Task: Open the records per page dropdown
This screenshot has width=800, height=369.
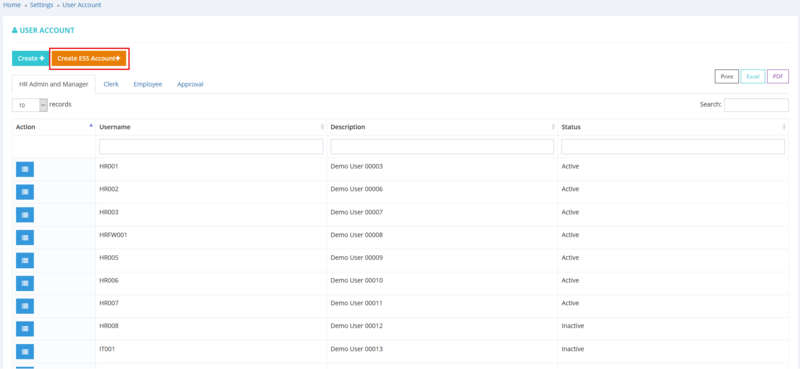Action: click(x=30, y=105)
